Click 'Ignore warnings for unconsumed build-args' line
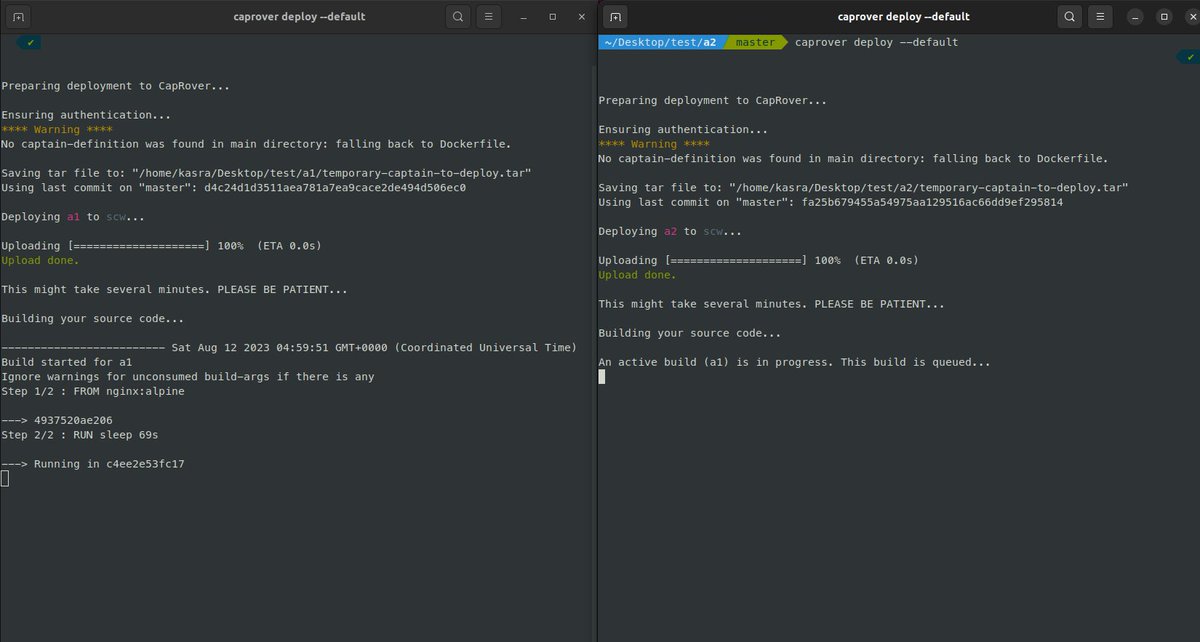Viewport: 1200px width, 642px height. click(x=188, y=377)
